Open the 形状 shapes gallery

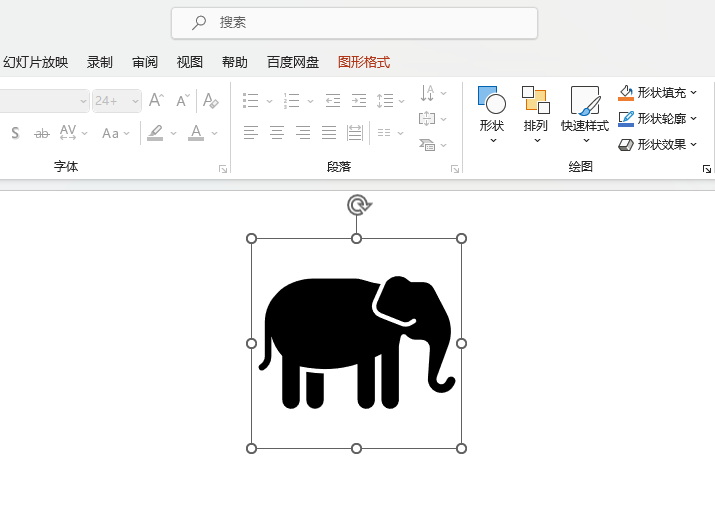[x=492, y=114]
